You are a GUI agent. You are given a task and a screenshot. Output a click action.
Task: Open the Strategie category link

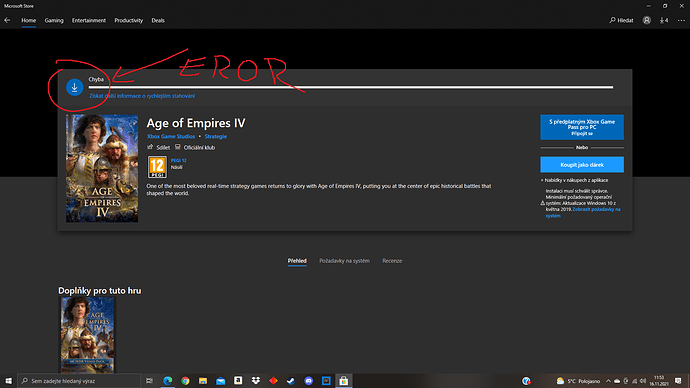tap(216, 136)
